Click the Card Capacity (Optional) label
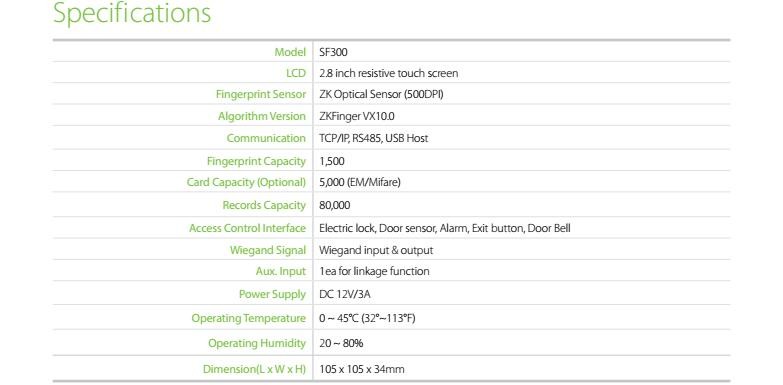Screen dimensions: 783x385 coord(246,182)
